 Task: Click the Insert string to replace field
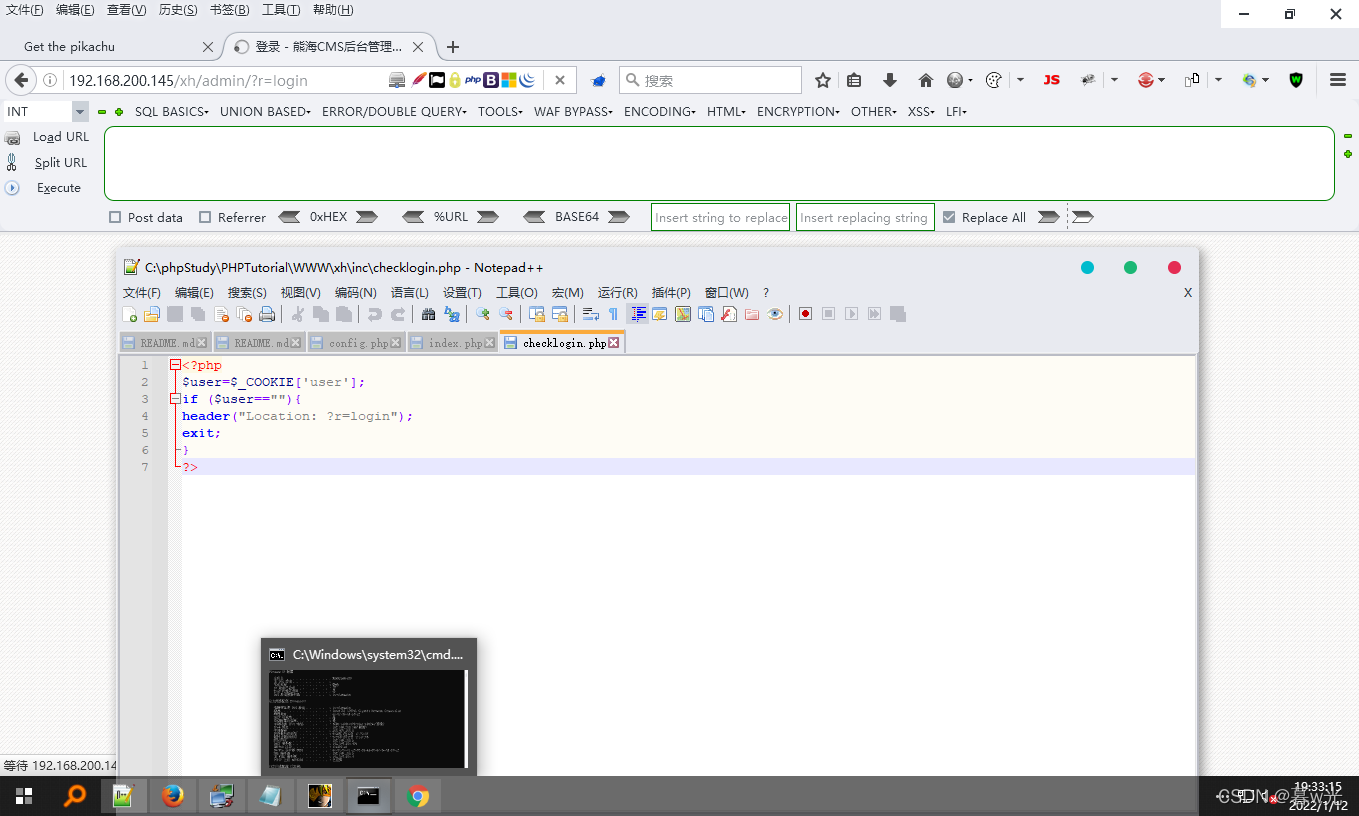pyautogui.click(x=721, y=217)
